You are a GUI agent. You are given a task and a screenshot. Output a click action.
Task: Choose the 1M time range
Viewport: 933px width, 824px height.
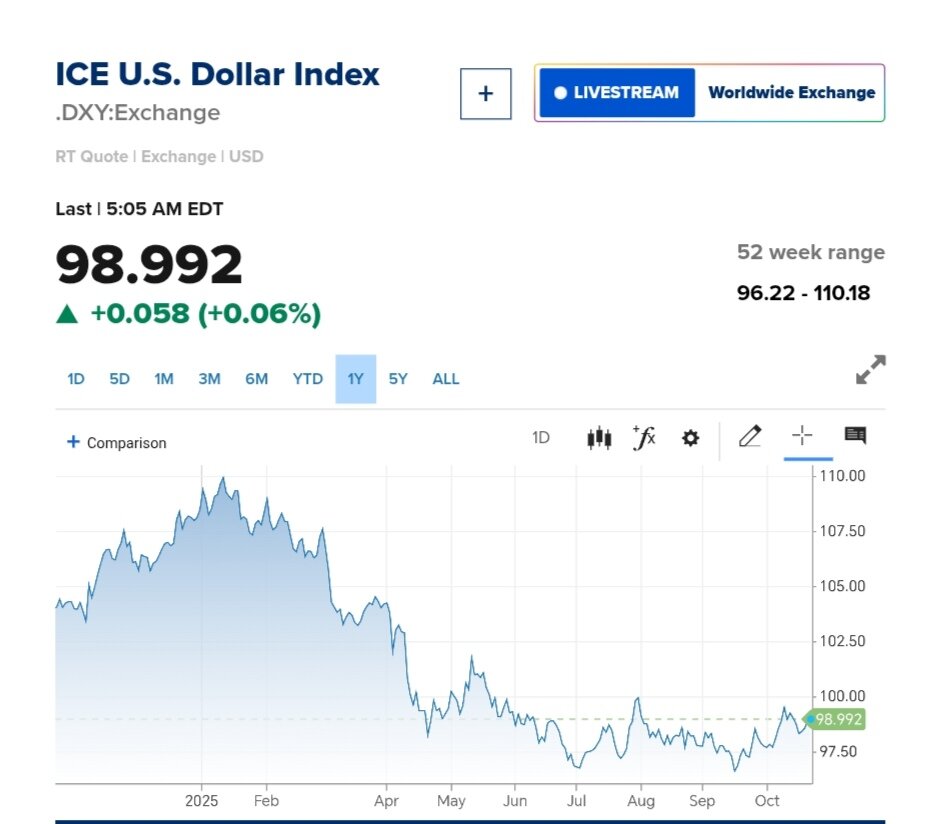tap(164, 379)
